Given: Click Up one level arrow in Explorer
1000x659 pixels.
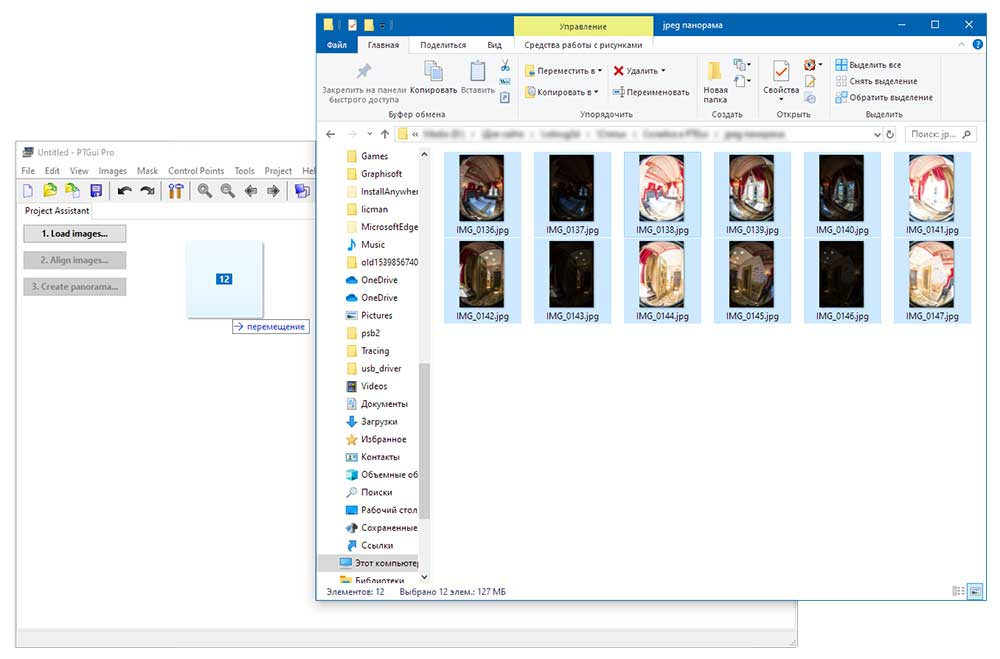Looking at the screenshot, I should (x=385, y=134).
